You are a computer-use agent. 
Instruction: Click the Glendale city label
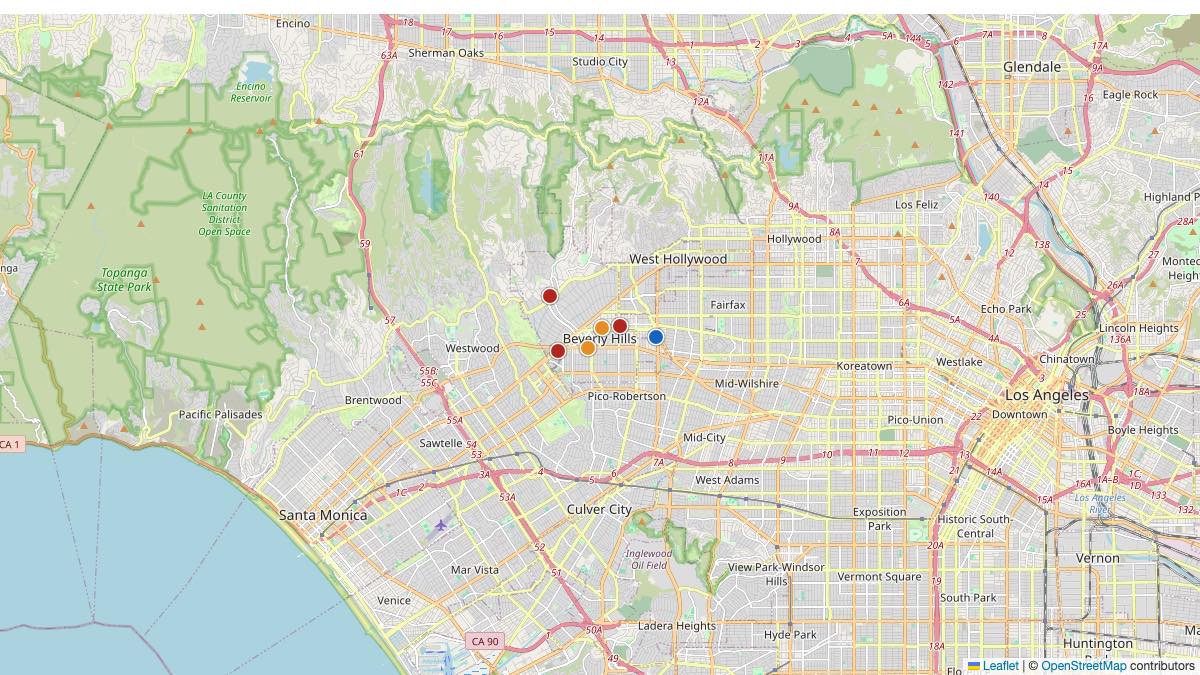point(1032,67)
